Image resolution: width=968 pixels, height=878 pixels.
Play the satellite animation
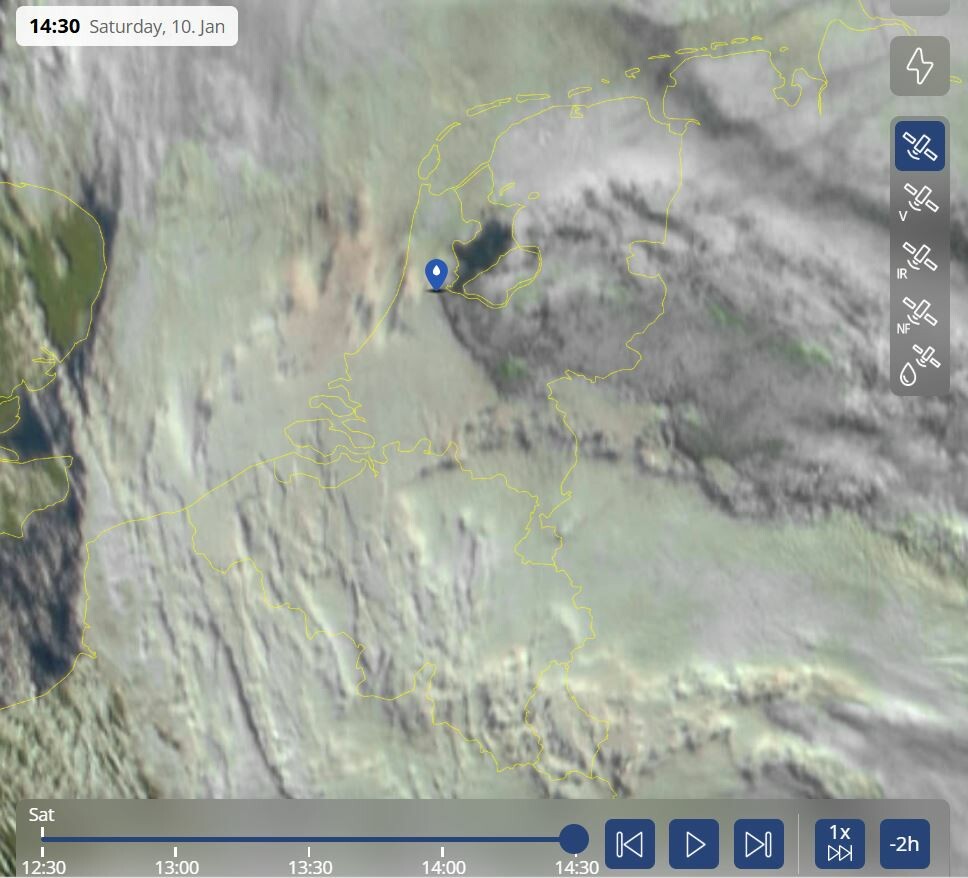pos(694,844)
